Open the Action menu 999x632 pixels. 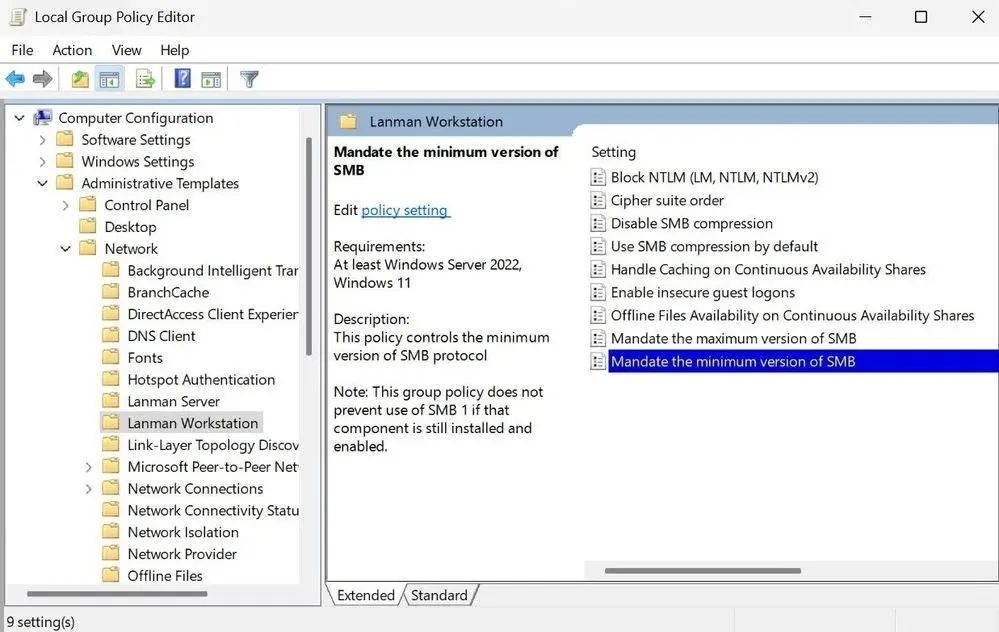pyautogui.click(x=72, y=50)
